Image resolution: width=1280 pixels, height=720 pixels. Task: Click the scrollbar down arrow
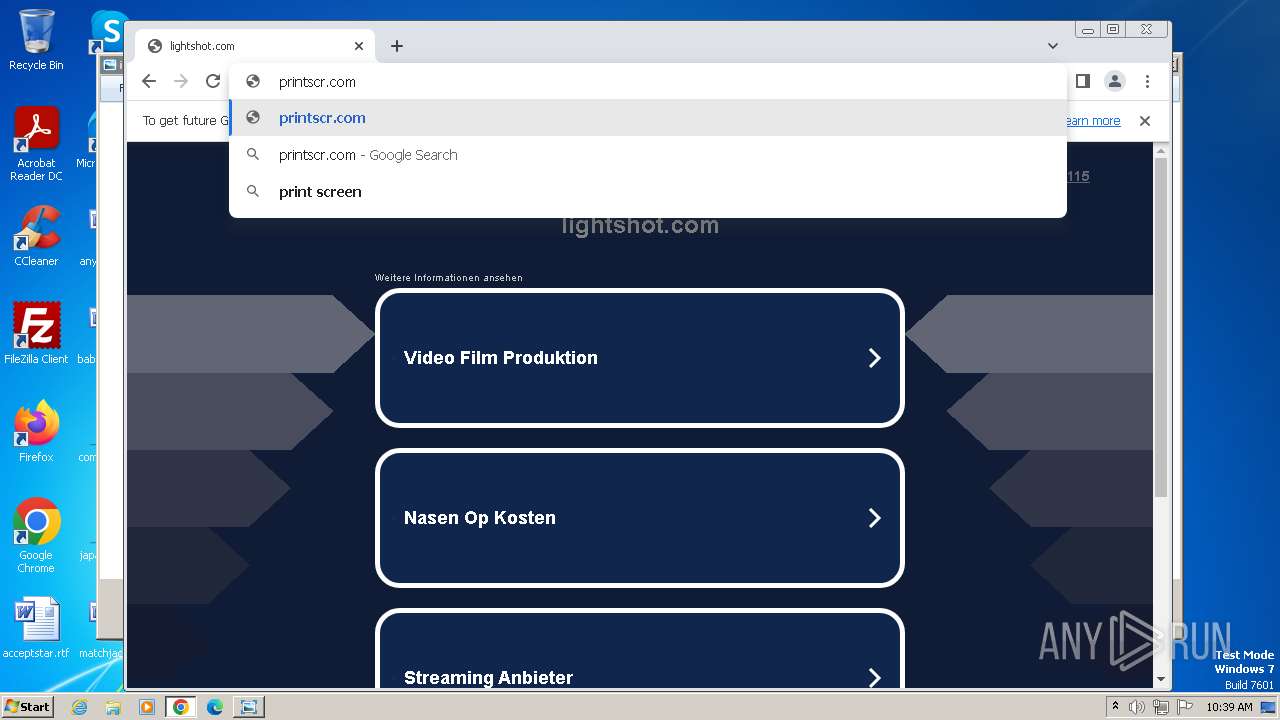1161,679
